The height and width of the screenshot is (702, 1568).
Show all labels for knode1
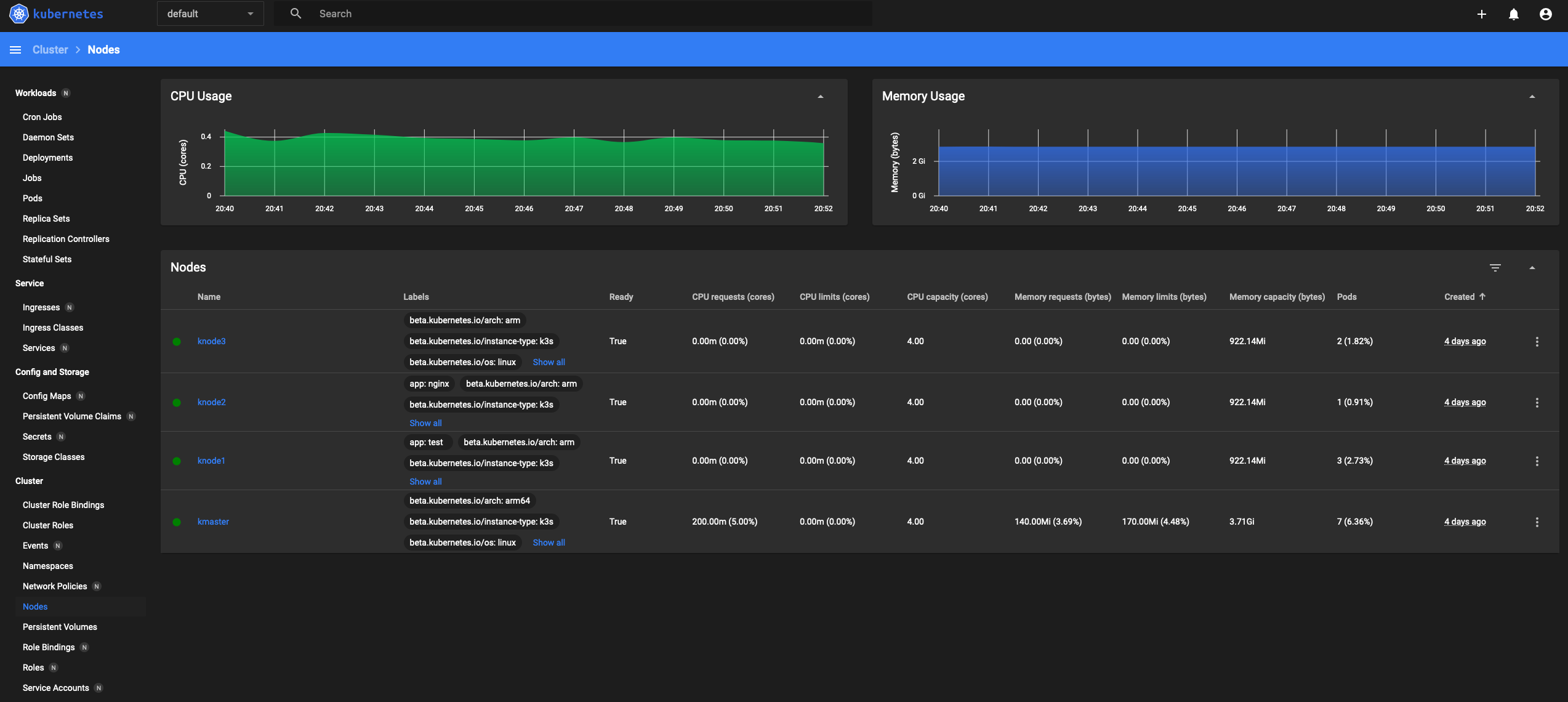coord(425,482)
